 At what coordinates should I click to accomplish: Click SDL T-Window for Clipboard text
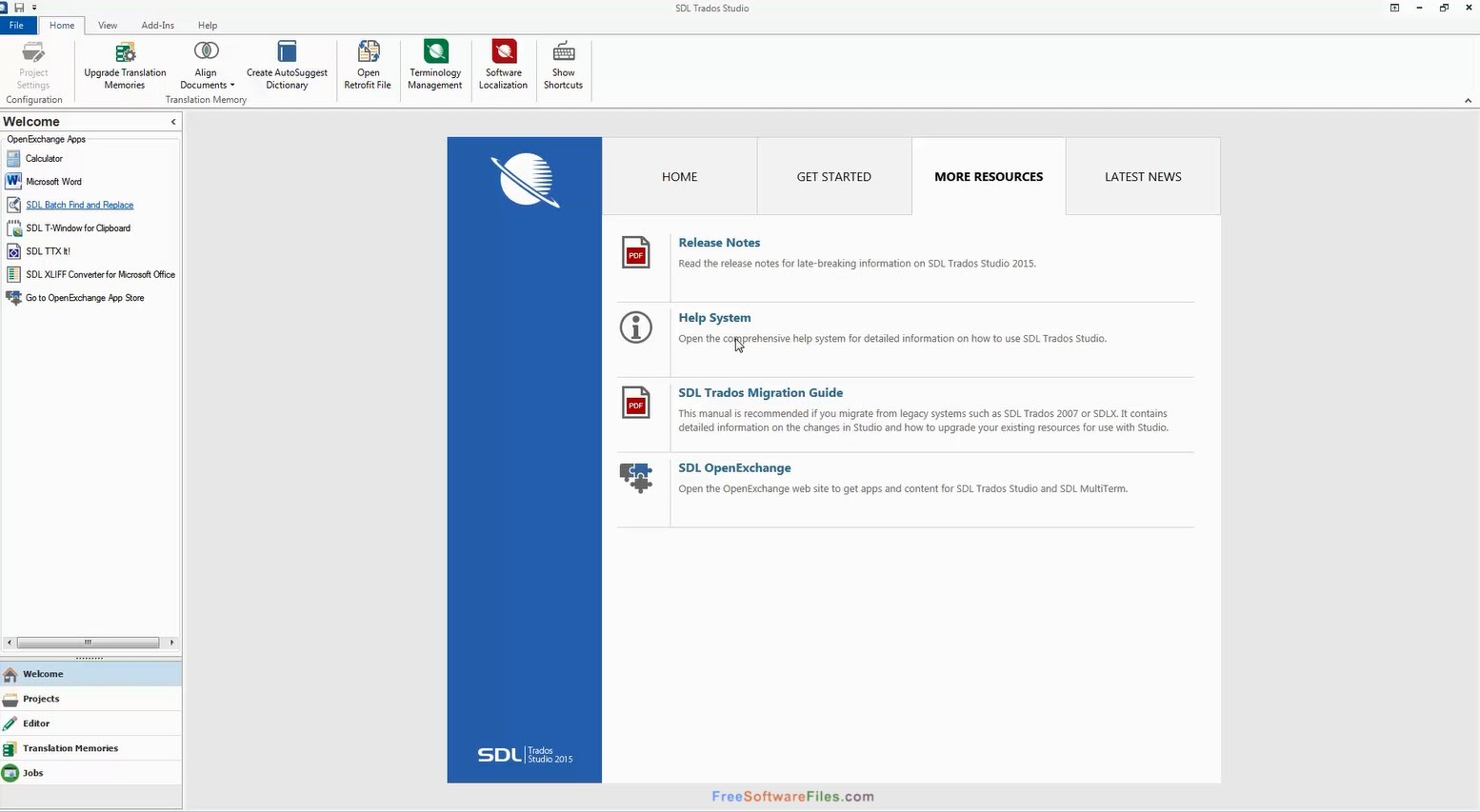pyautogui.click(x=78, y=228)
